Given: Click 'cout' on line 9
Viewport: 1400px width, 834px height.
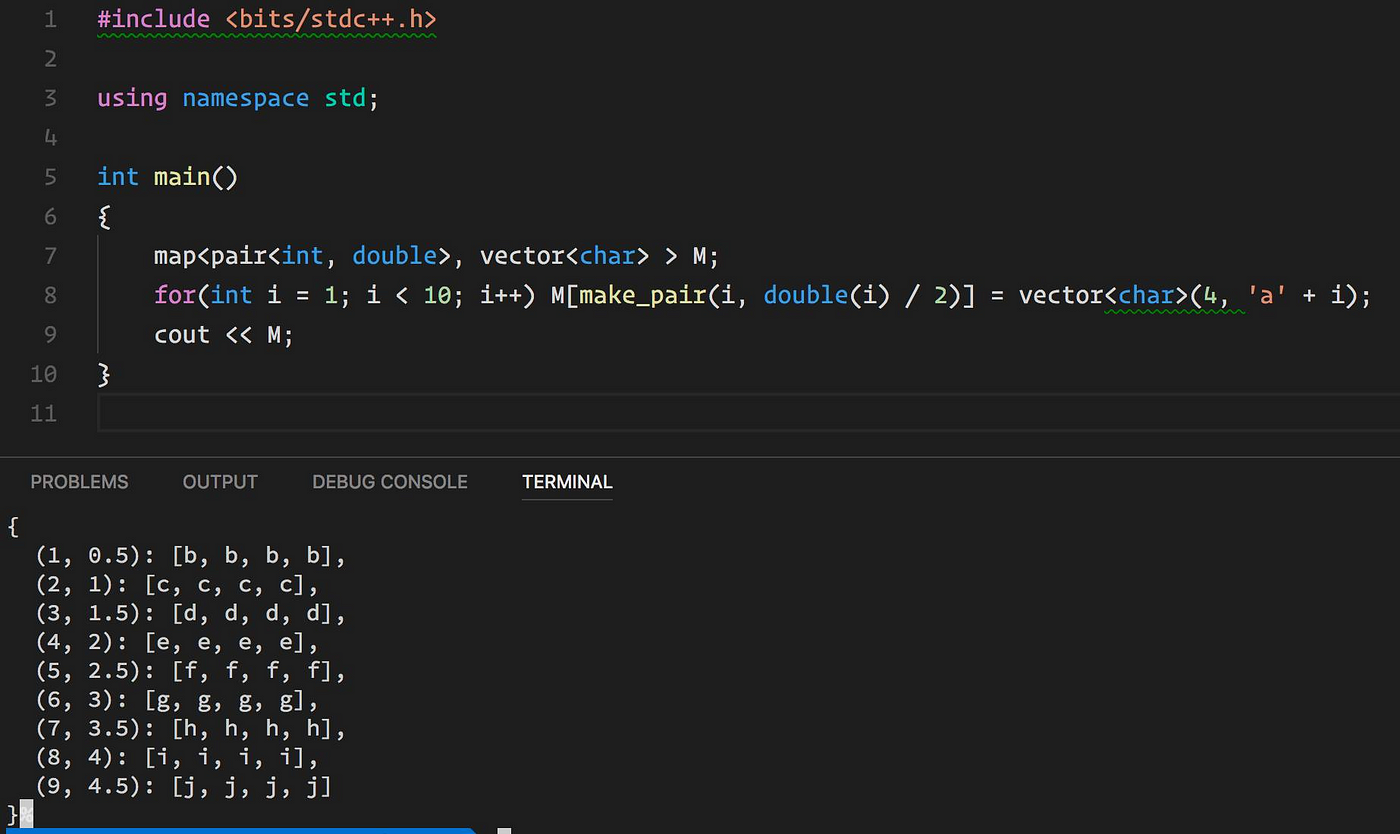Looking at the screenshot, I should pyautogui.click(x=182, y=335).
